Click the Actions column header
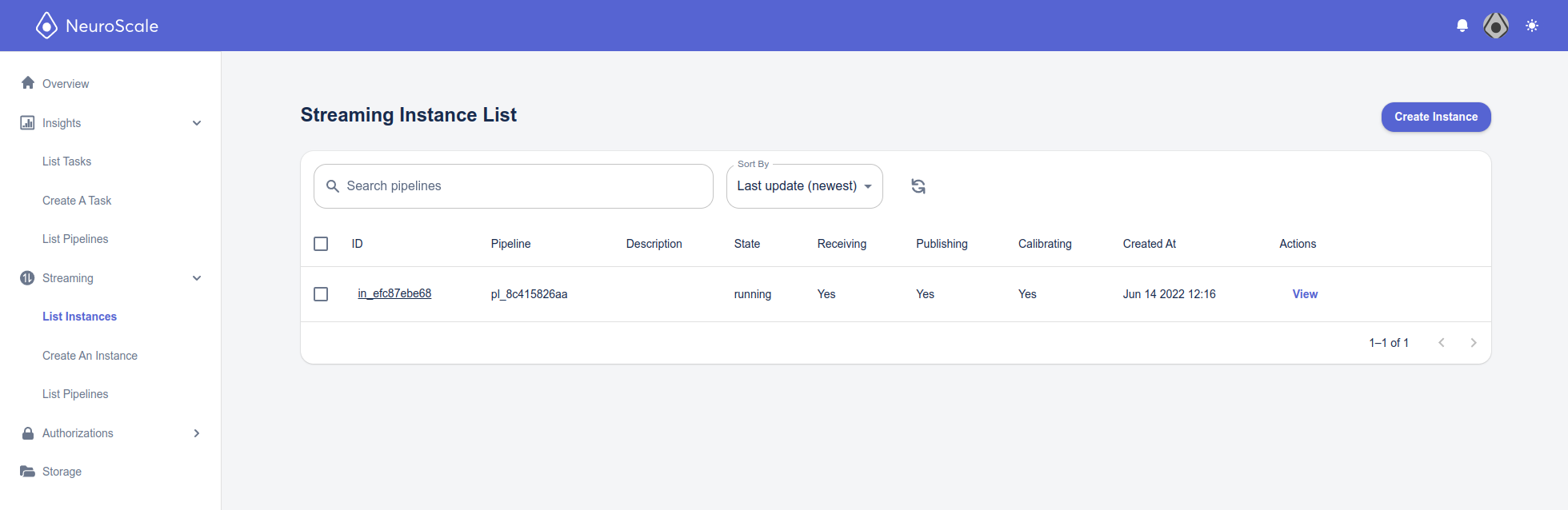The height and width of the screenshot is (510, 1568). [1298, 244]
